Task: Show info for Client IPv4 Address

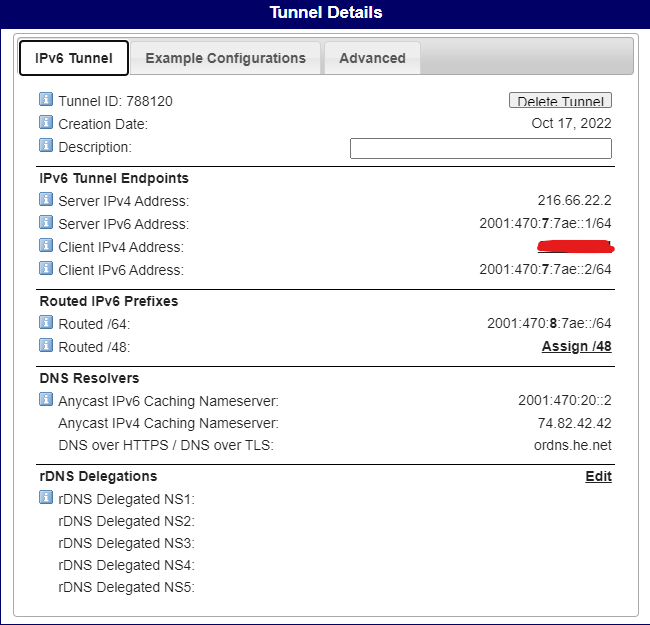Action: (46, 246)
